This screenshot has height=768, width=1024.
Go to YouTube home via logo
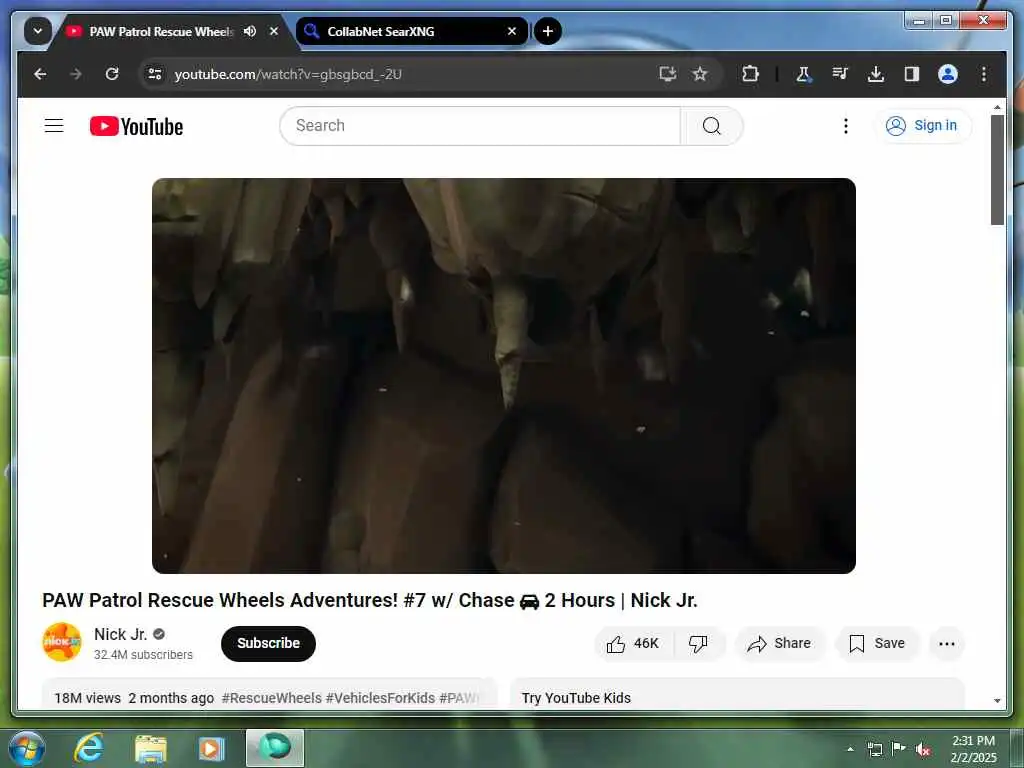(136, 126)
